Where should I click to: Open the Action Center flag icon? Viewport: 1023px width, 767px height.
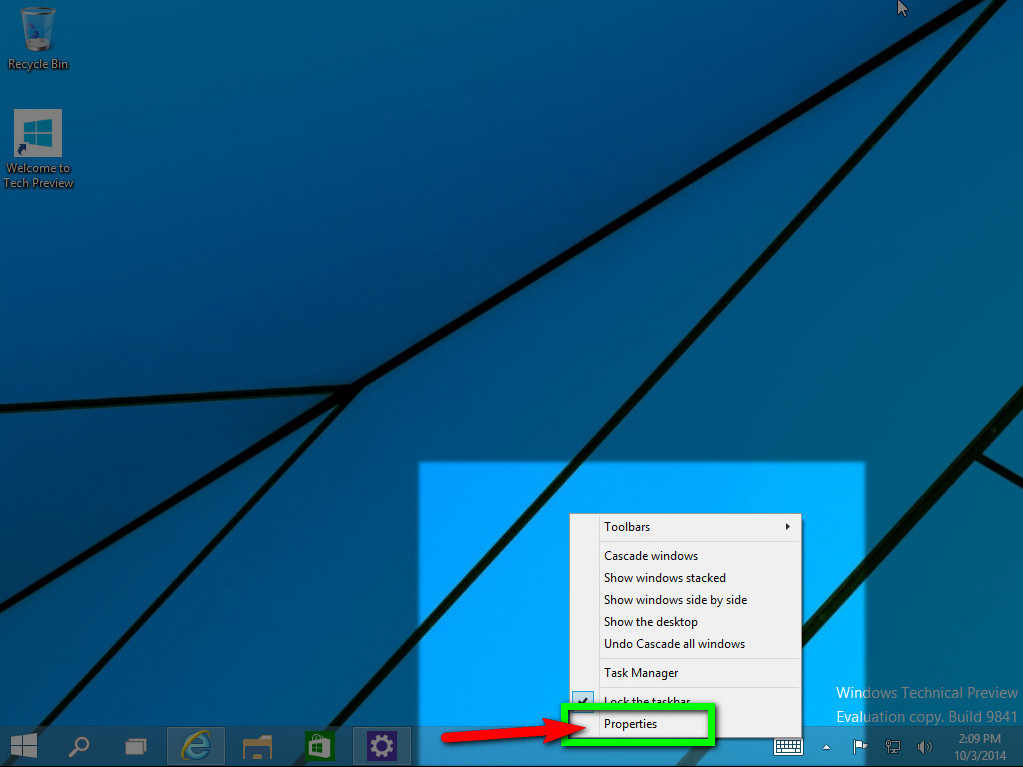click(x=860, y=747)
